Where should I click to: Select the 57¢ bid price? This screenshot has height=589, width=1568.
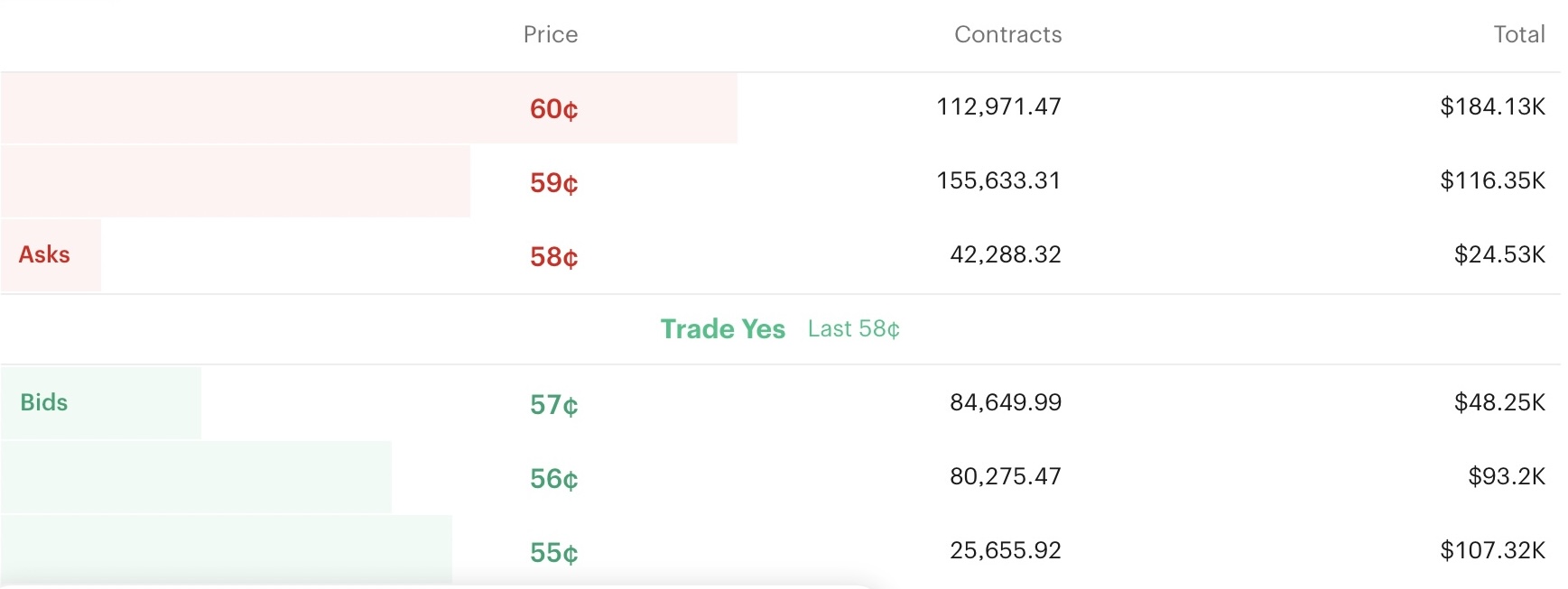click(553, 405)
